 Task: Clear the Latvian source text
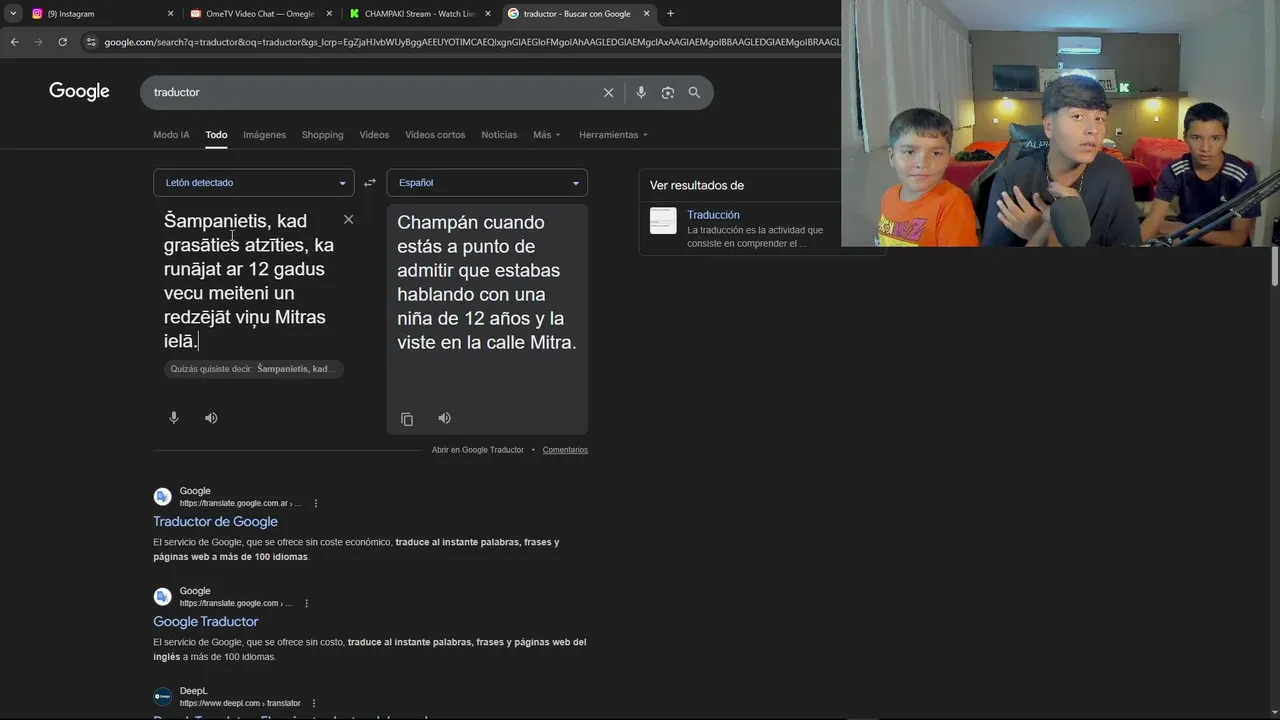pos(348,219)
